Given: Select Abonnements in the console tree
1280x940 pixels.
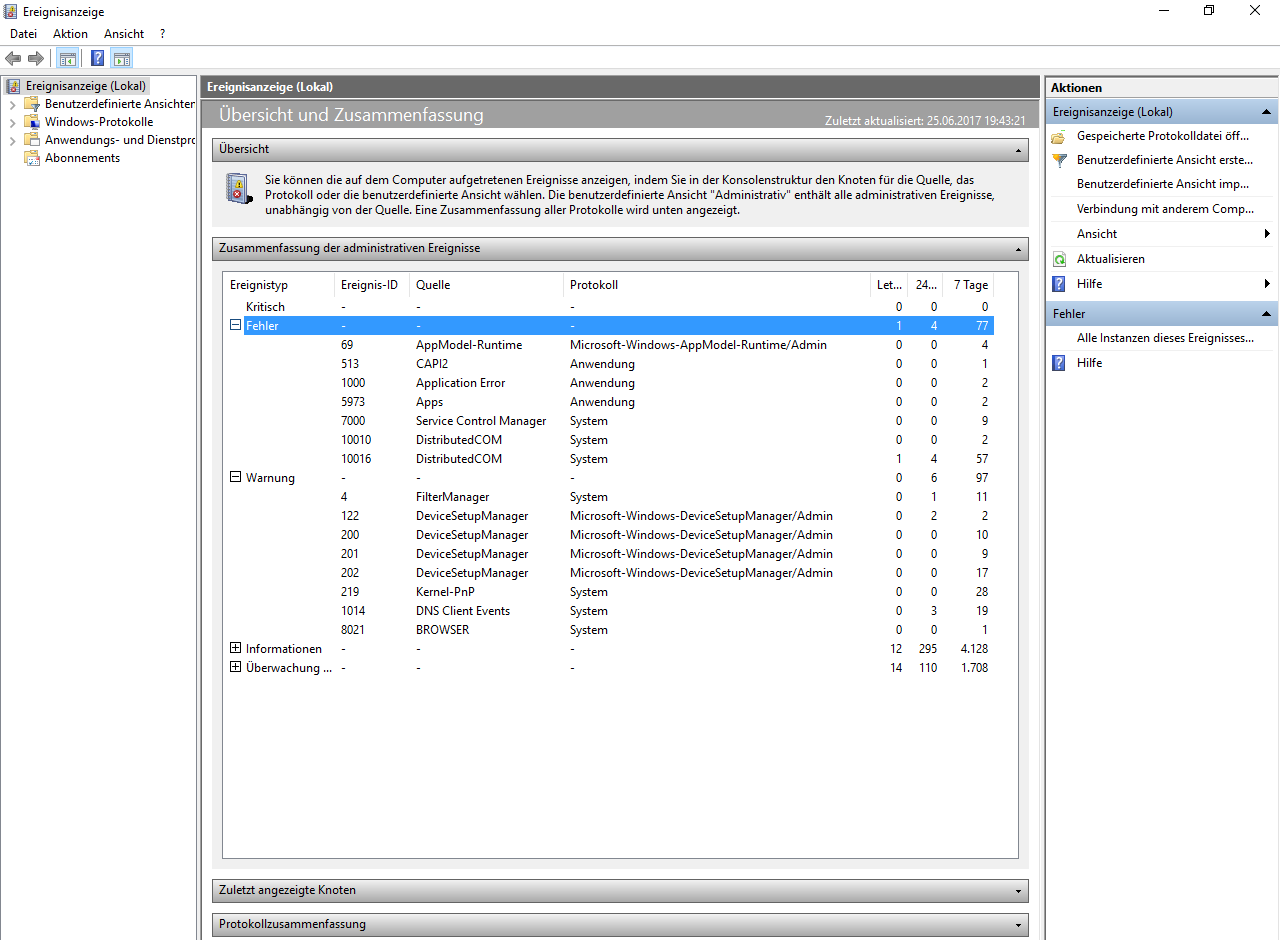Looking at the screenshot, I should pos(82,158).
